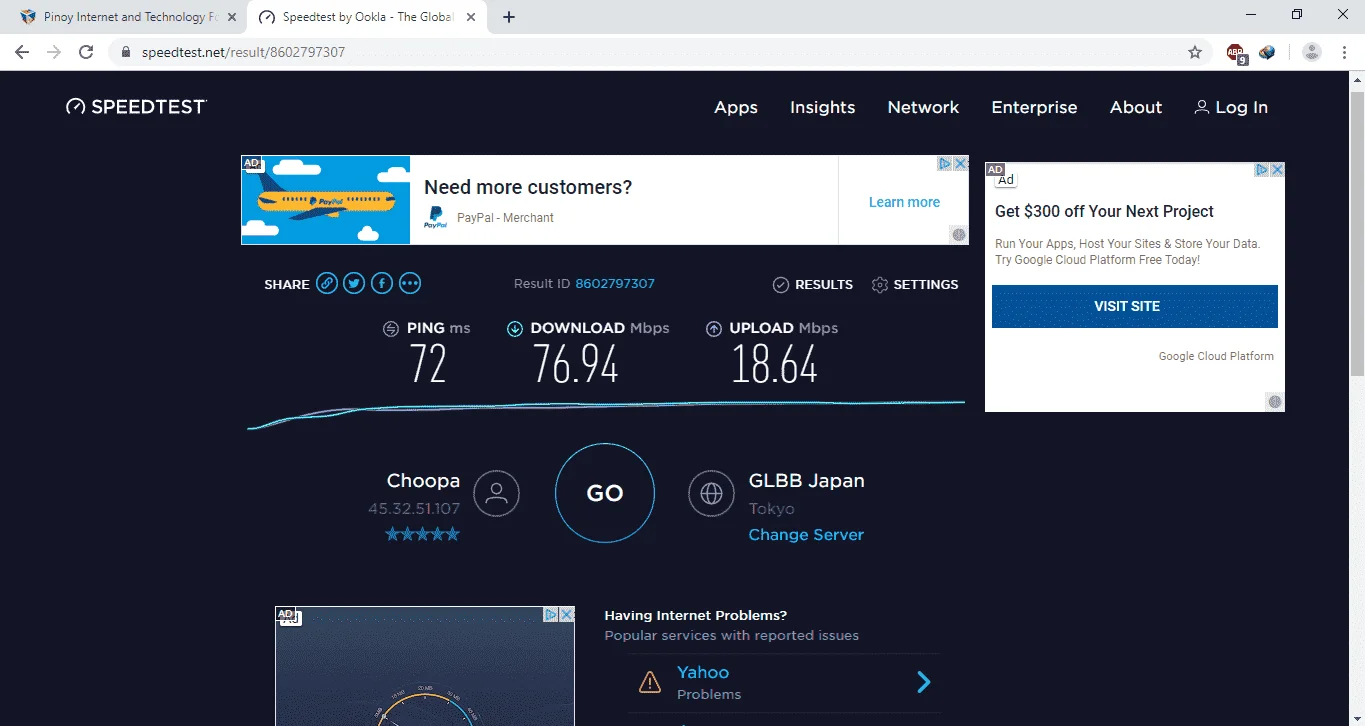Close the PayPal banner ad
Image resolution: width=1365 pixels, height=726 pixels.
[x=960, y=163]
